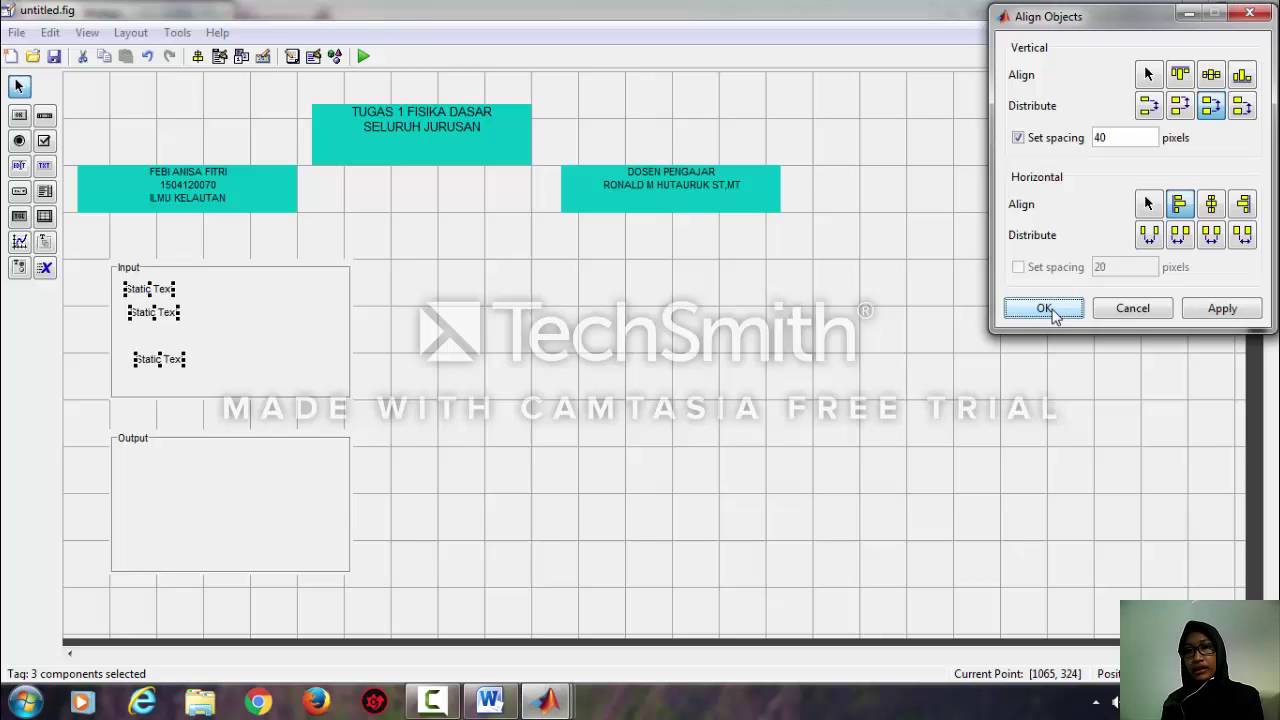Choose the Radio Button component in the palette

[x=19, y=141]
